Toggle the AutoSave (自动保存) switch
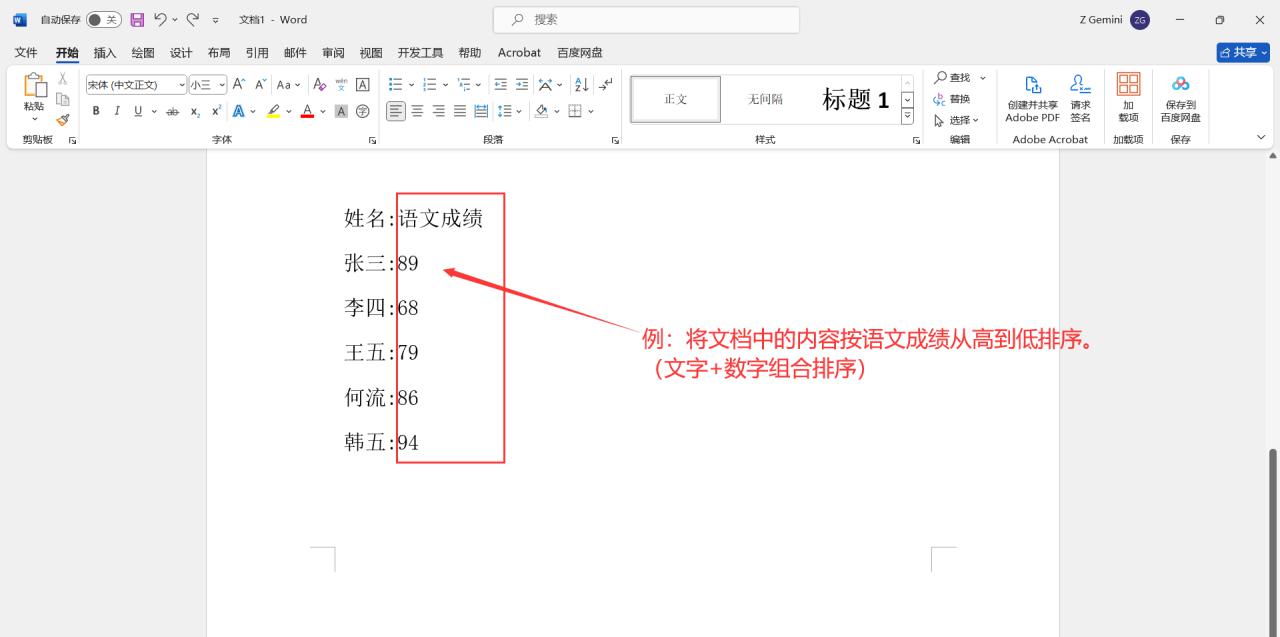Screen dimensions: 1280x637 coord(103,19)
